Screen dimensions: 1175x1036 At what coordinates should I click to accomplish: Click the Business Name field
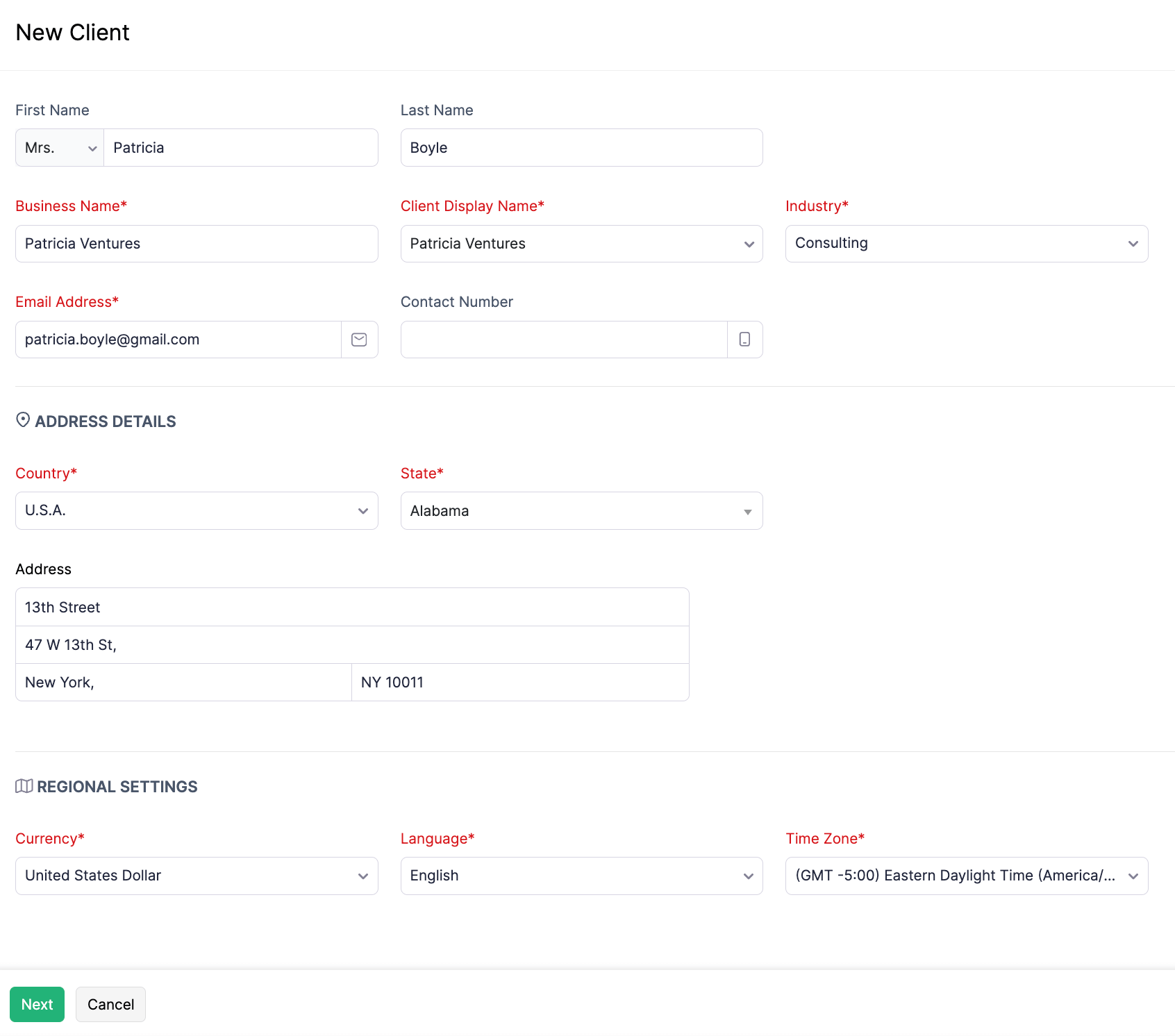click(197, 244)
